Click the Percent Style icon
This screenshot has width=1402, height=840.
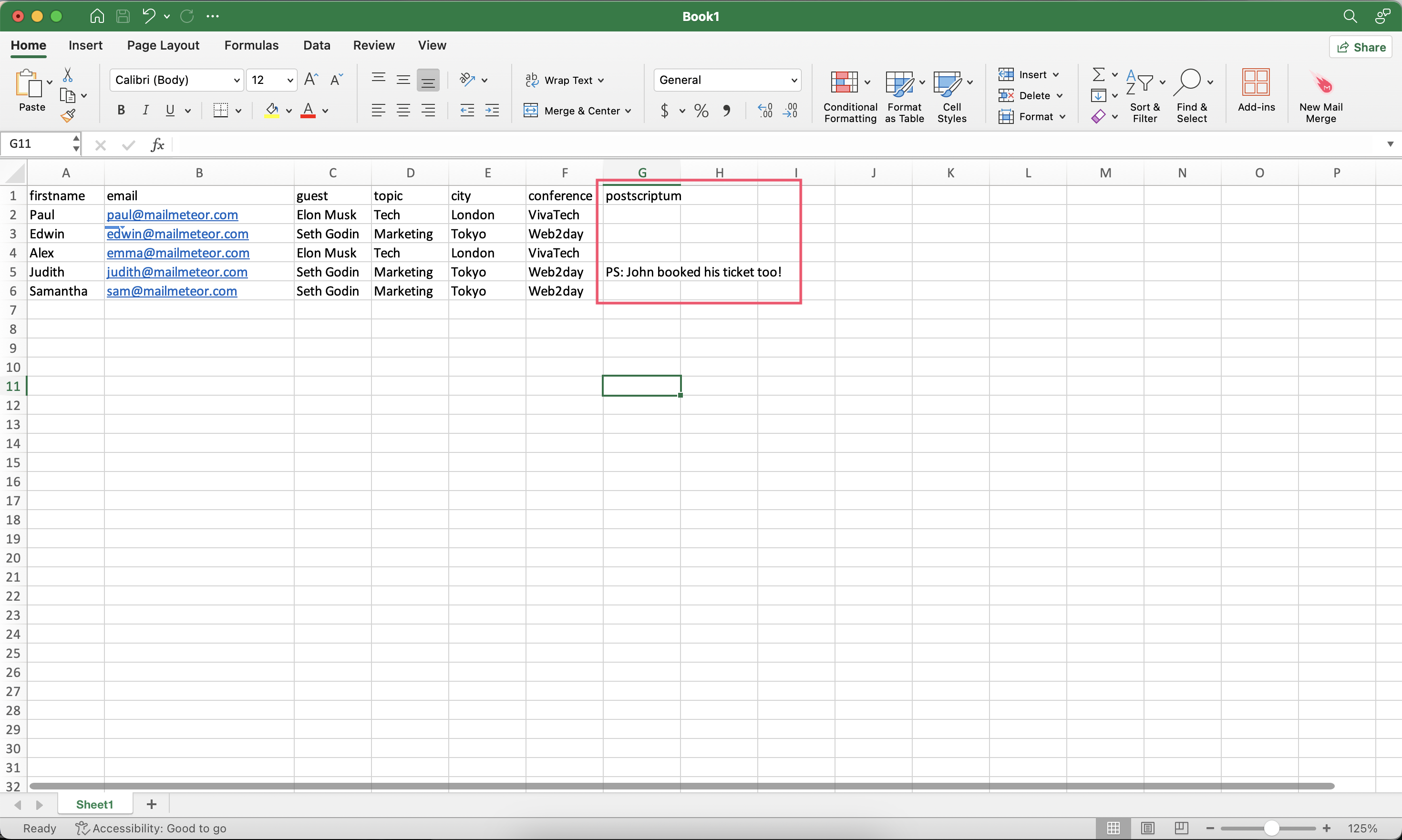701,111
